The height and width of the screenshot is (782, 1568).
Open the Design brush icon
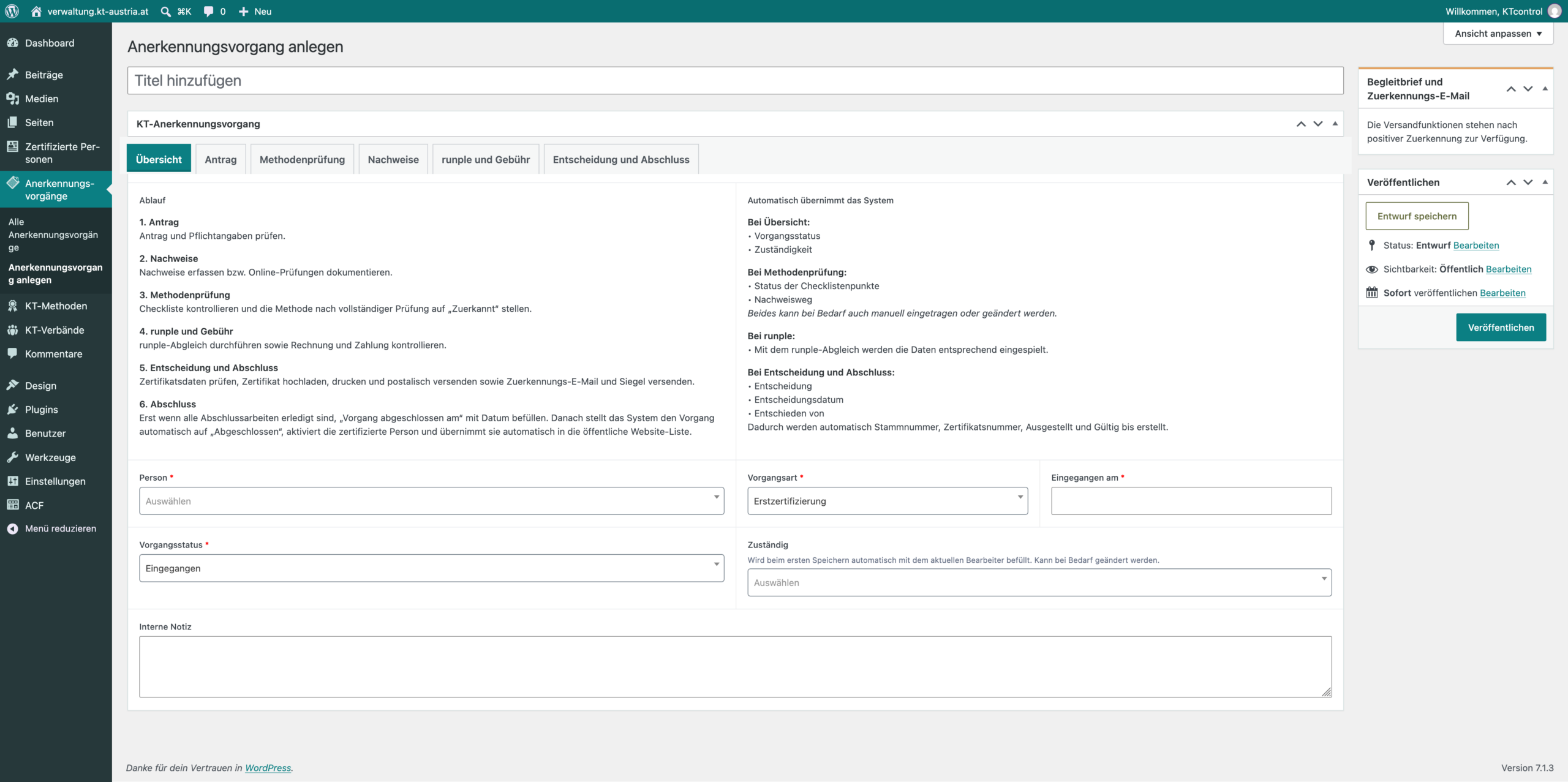pyautogui.click(x=13, y=385)
